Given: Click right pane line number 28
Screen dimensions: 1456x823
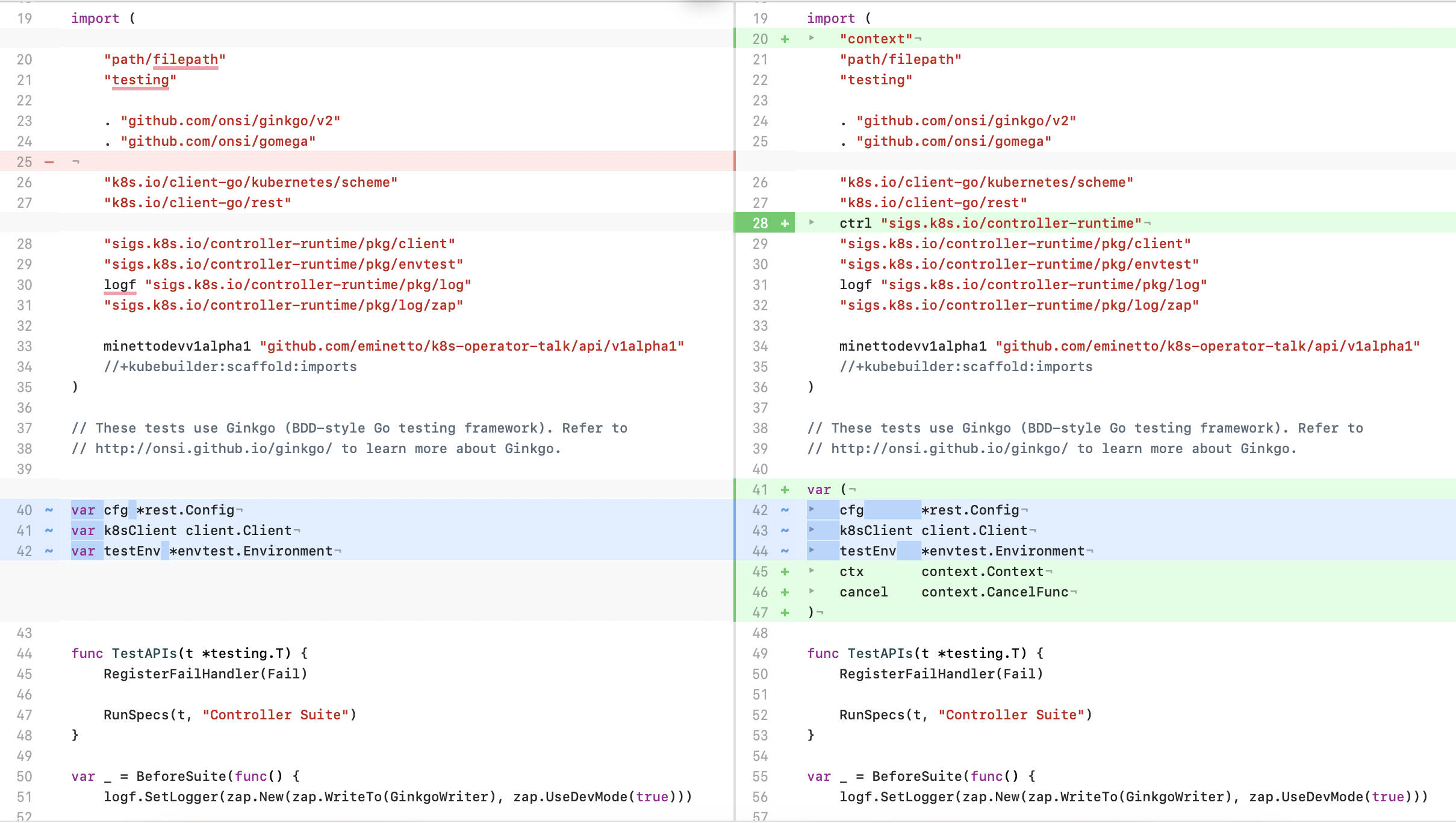Looking at the screenshot, I should pyautogui.click(x=761, y=224).
